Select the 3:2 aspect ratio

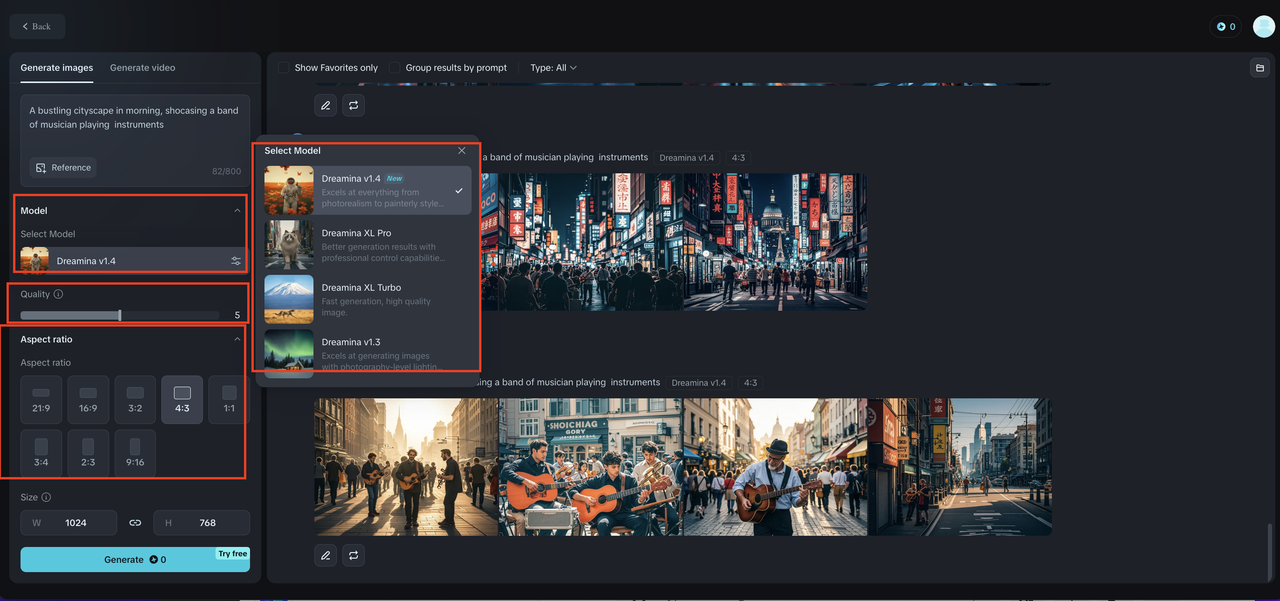pos(135,400)
